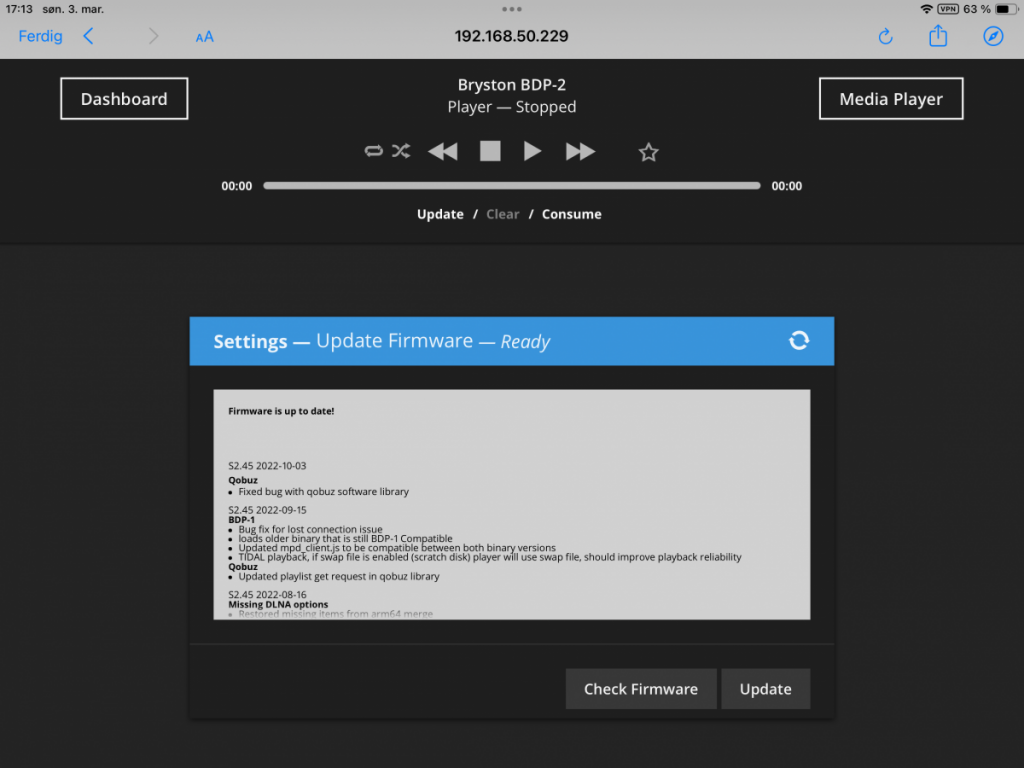Start playback with the play icon
The image size is (1024, 768).
pos(532,151)
